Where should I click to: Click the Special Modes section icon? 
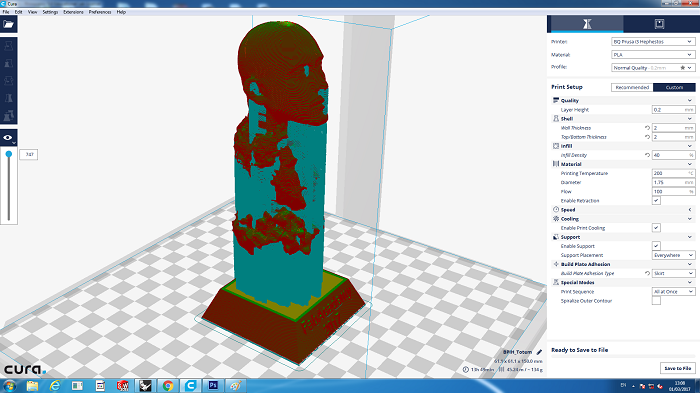pyautogui.click(x=556, y=282)
